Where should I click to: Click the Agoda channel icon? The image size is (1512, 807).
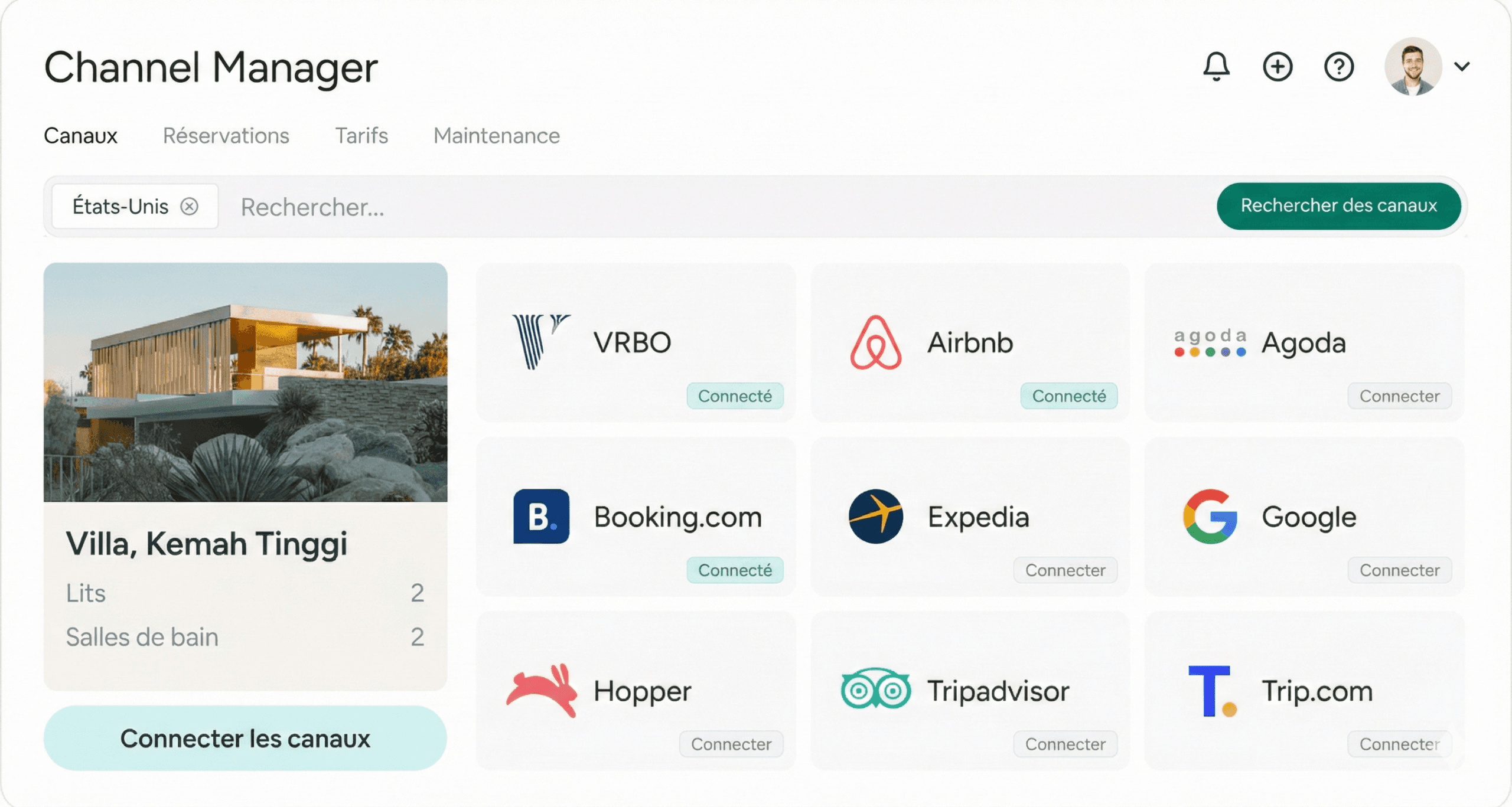click(x=1209, y=342)
